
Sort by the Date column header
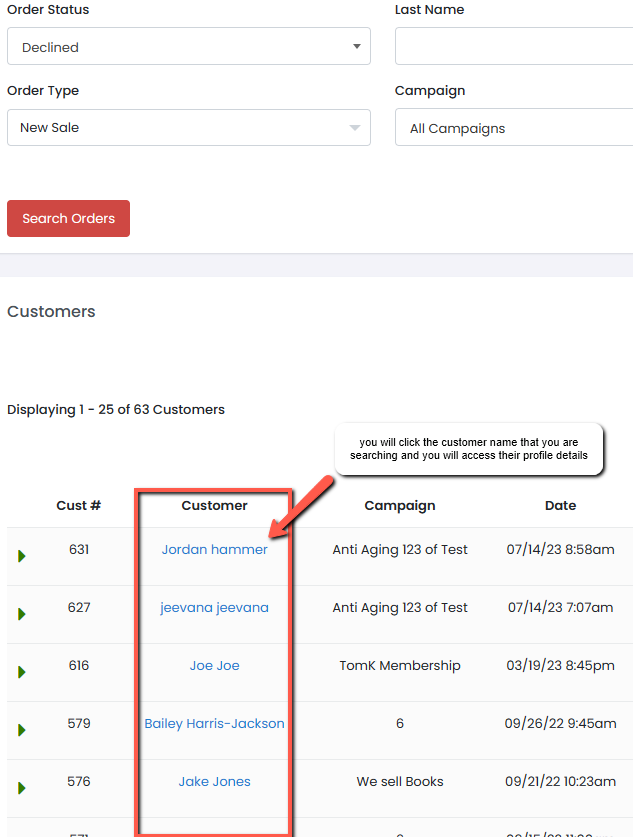tap(560, 505)
